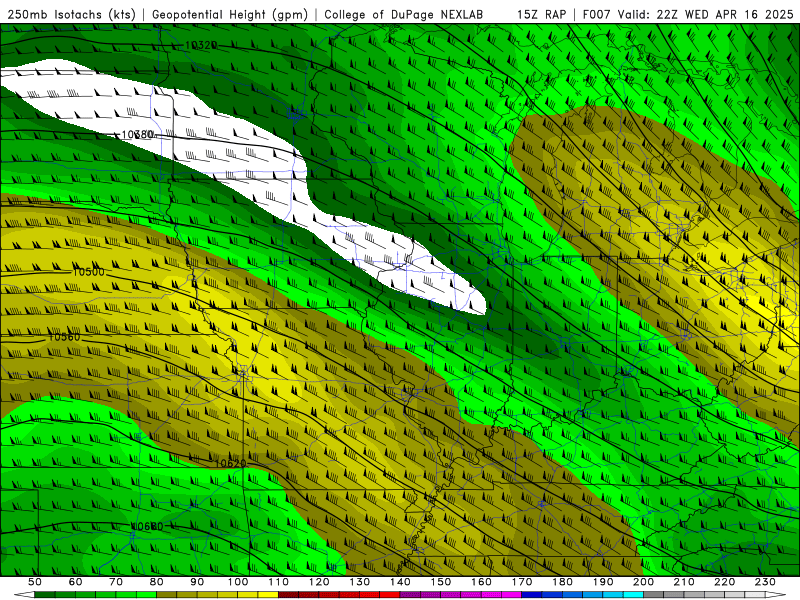The height and width of the screenshot is (600, 800).
Task: Click the "F007 Valid: 22Z WED APR 16 2025" text
Action: point(688,14)
